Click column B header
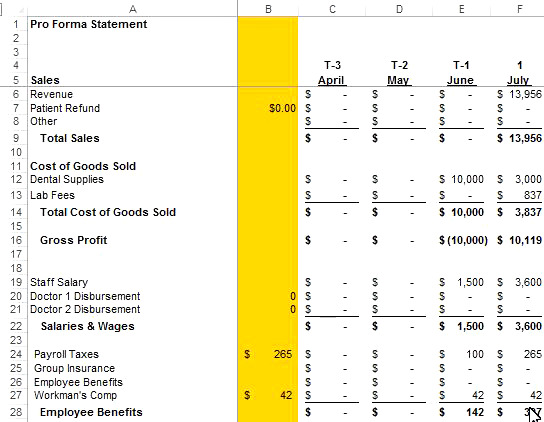Image resolution: width=544 pixels, height=422 pixels. coord(268,9)
